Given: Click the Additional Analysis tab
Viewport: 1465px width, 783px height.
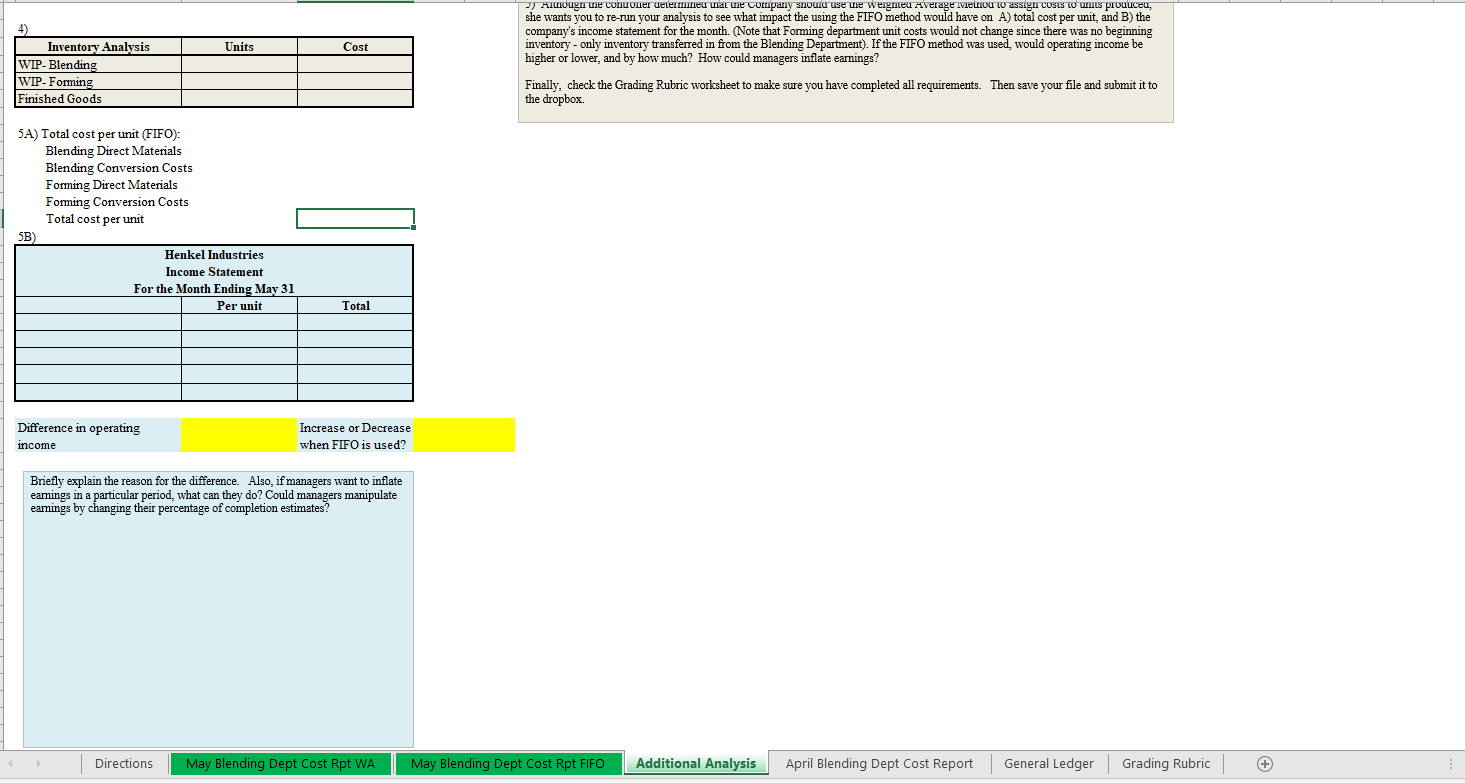Looking at the screenshot, I should (x=696, y=762).
